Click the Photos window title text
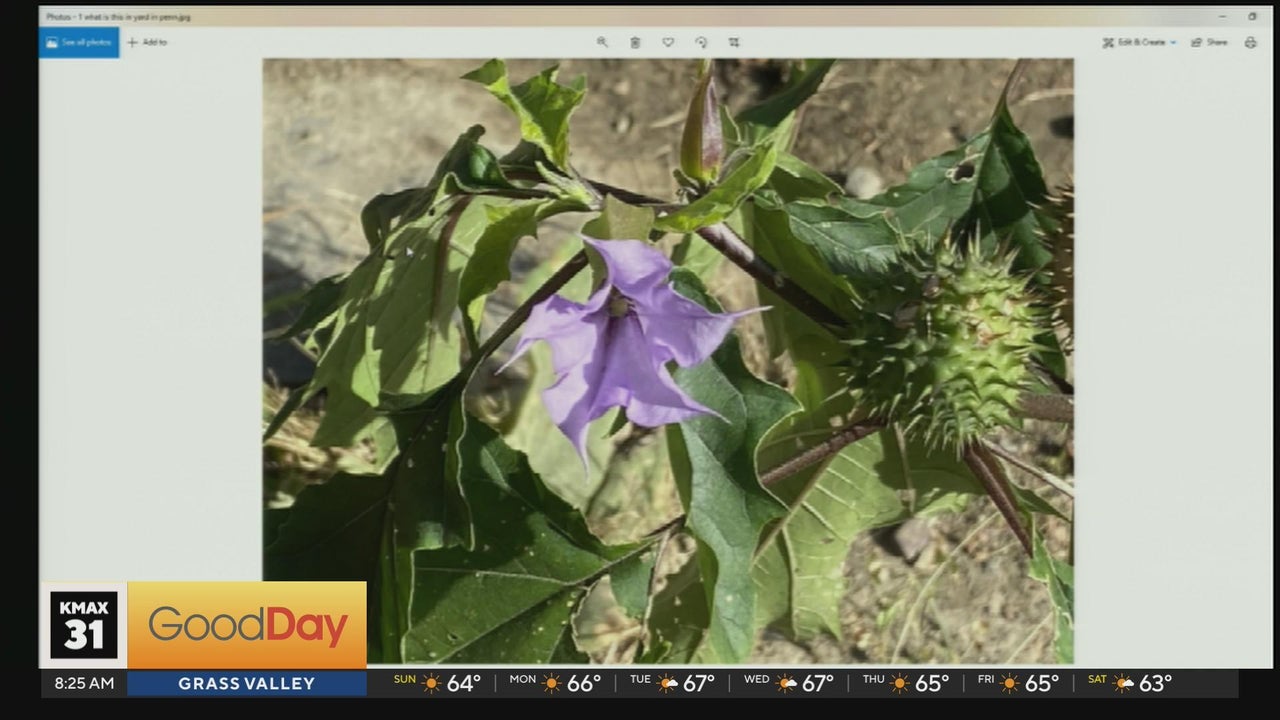1280x720 pixels. coord(118,17)
